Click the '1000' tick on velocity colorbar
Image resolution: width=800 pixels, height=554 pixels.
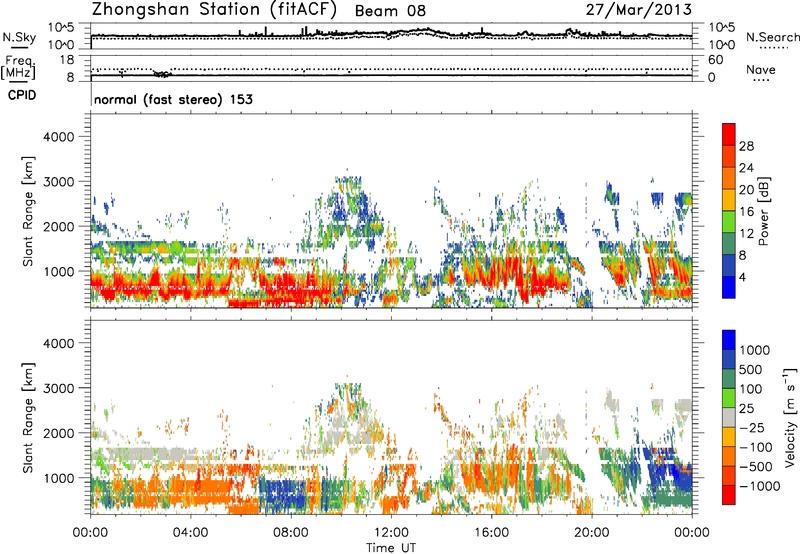[755, 350]
